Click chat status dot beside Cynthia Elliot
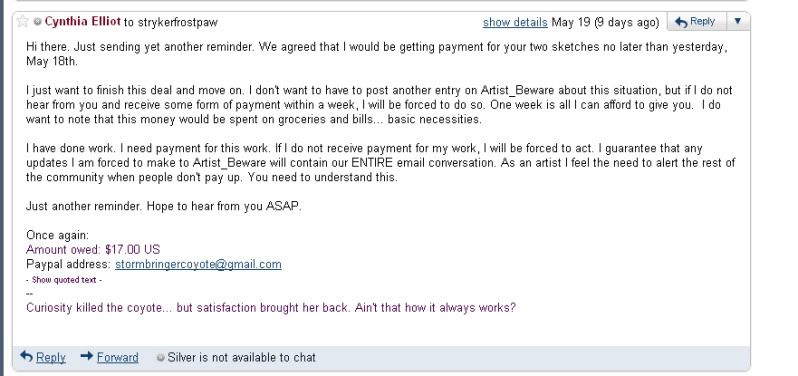Viewport: 798px width, 376px height. point(38,22)
